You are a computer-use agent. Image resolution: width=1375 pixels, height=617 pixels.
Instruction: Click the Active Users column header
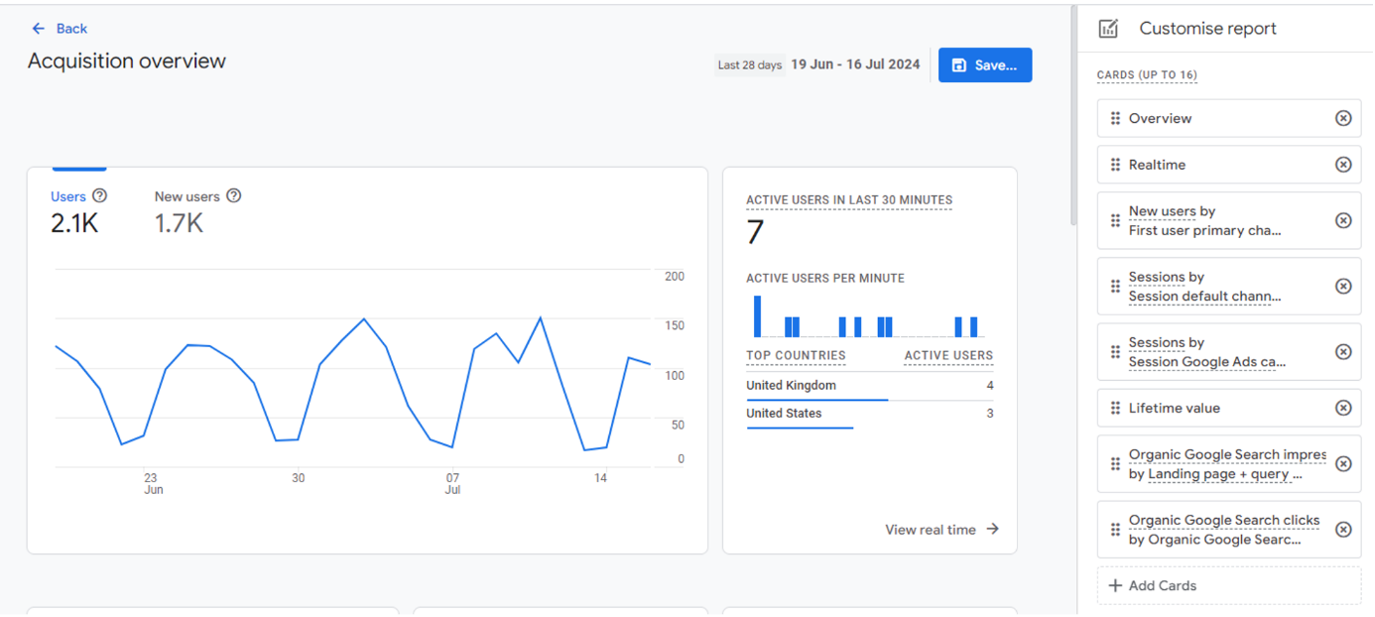(948, 355)
